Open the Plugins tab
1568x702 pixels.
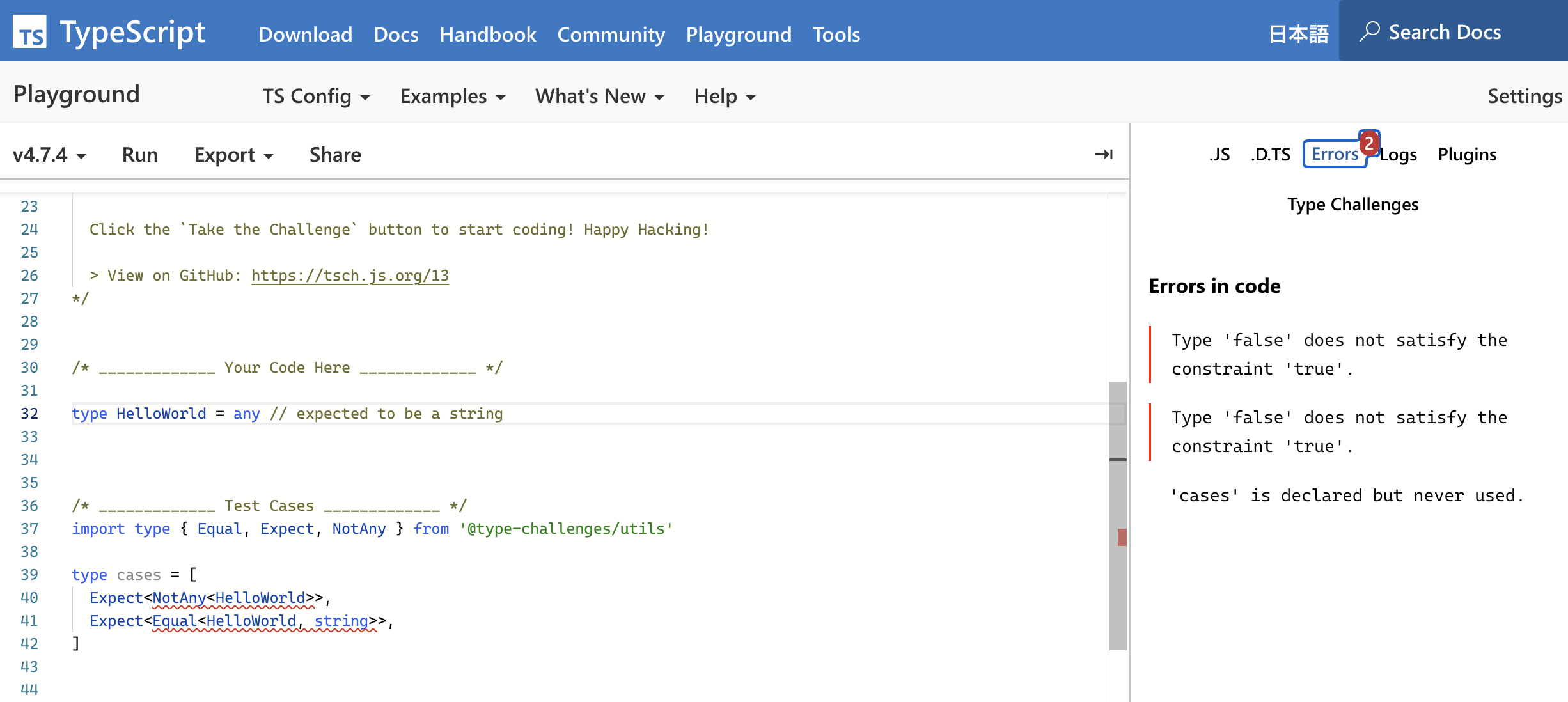pos(1467,155)
